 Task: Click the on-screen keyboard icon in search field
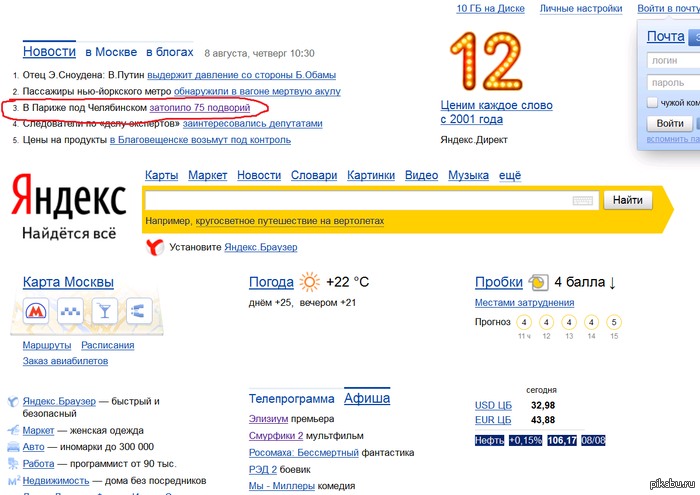click(583, 200)
